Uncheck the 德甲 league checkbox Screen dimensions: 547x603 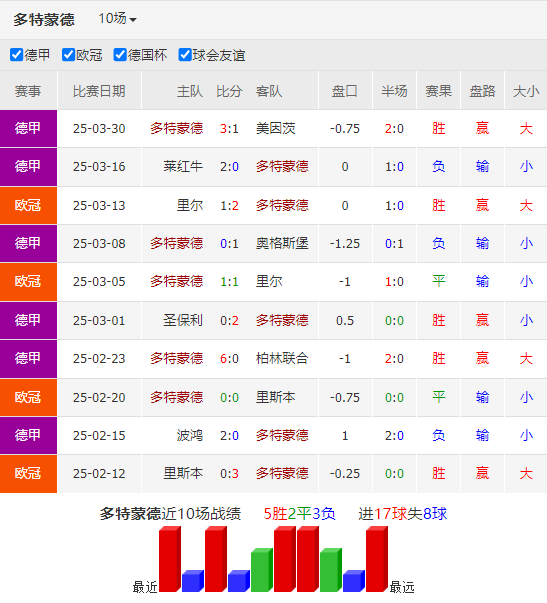tap(17, 55)
